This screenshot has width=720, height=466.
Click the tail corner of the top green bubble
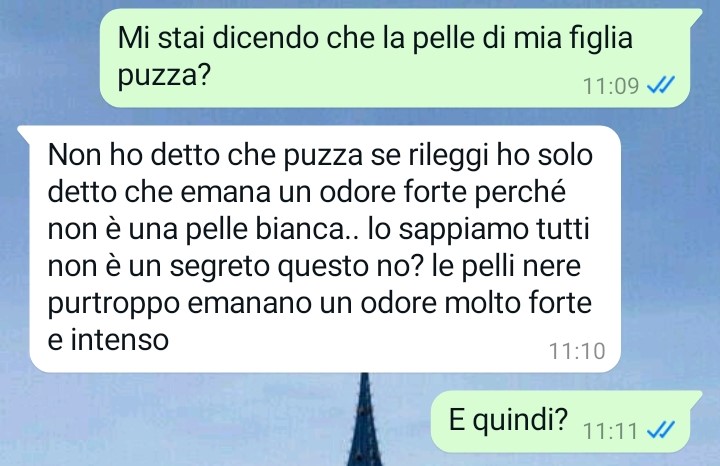click(696, 14)
